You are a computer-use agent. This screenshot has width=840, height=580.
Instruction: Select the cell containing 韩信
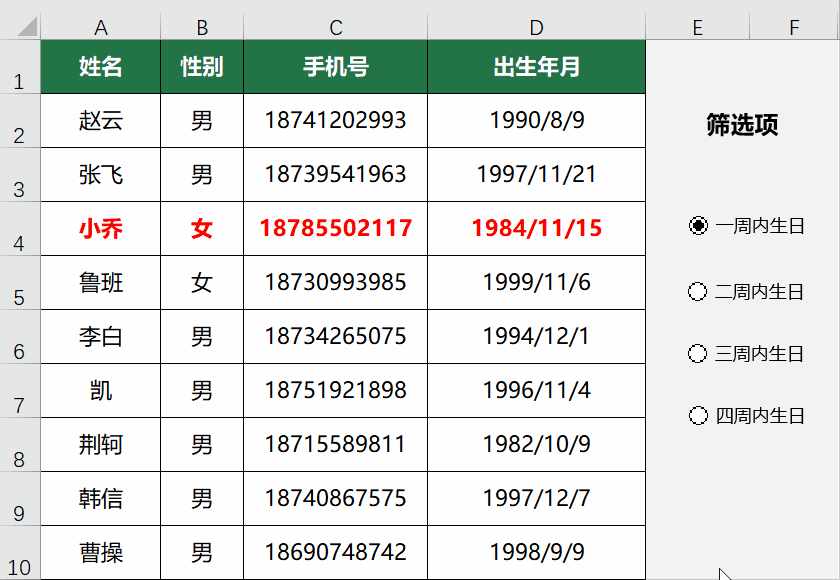coord(101,499)
